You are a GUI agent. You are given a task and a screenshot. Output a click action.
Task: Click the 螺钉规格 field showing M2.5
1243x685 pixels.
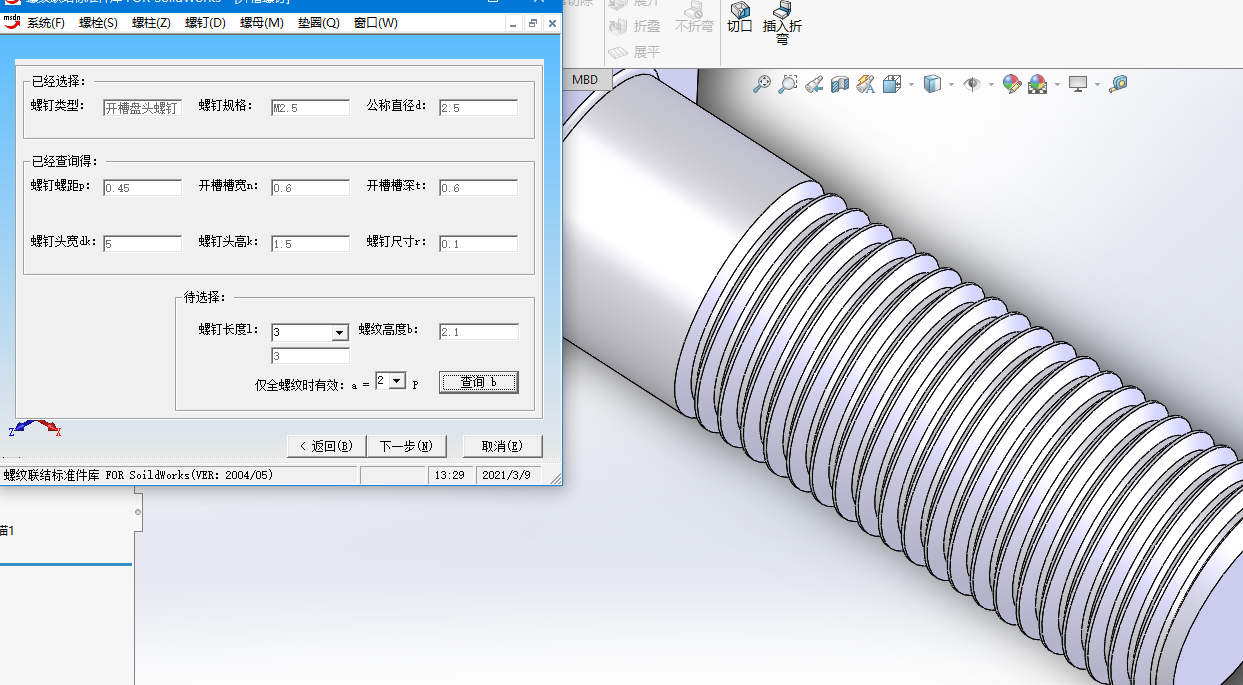click(310, 107)
